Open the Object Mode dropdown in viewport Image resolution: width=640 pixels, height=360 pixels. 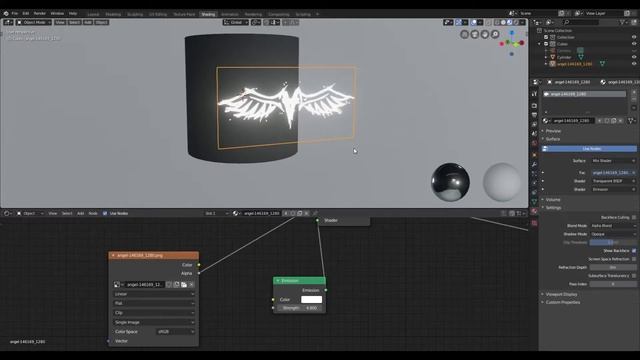pos(33,22)
